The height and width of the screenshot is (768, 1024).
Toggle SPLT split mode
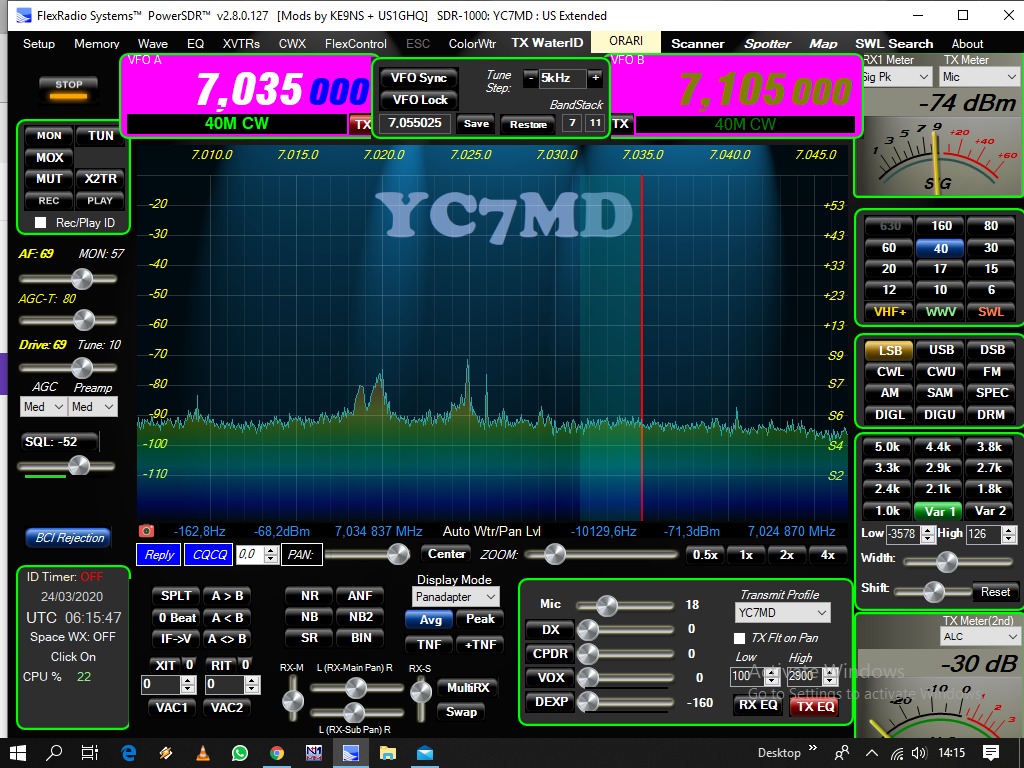(176, 596)
